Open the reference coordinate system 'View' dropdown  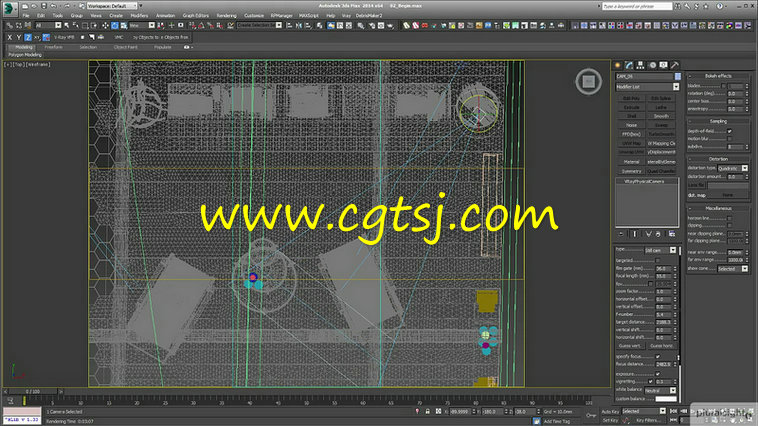142,25
